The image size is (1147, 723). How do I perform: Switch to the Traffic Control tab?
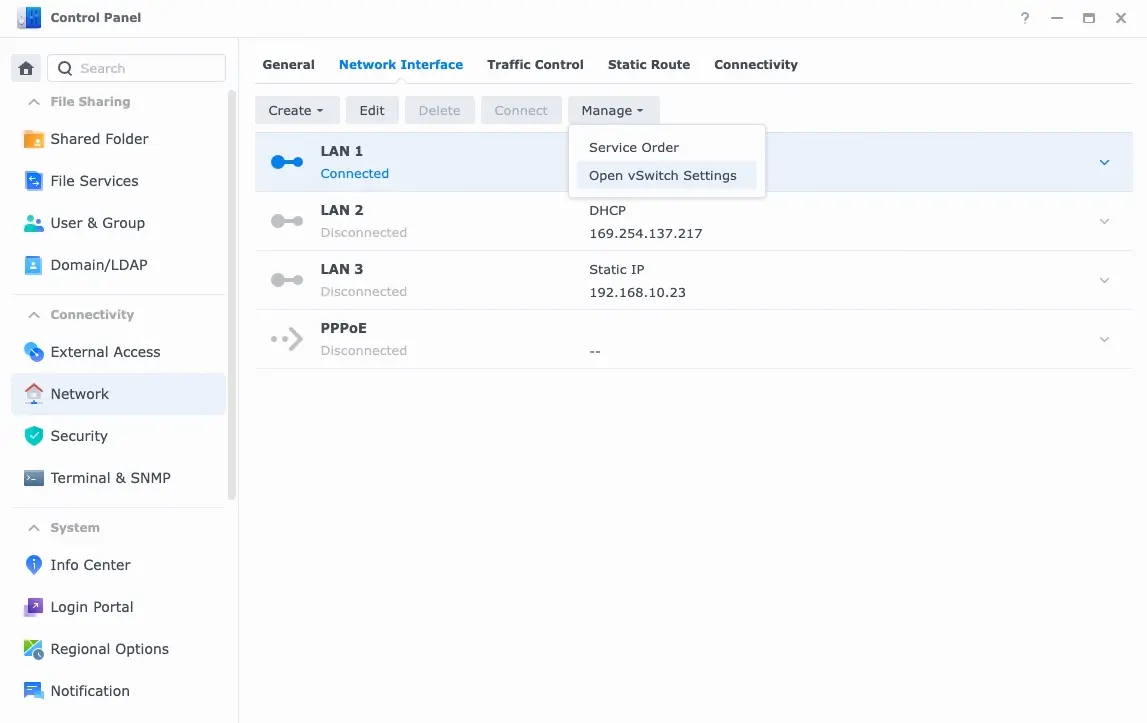[535, 64]
